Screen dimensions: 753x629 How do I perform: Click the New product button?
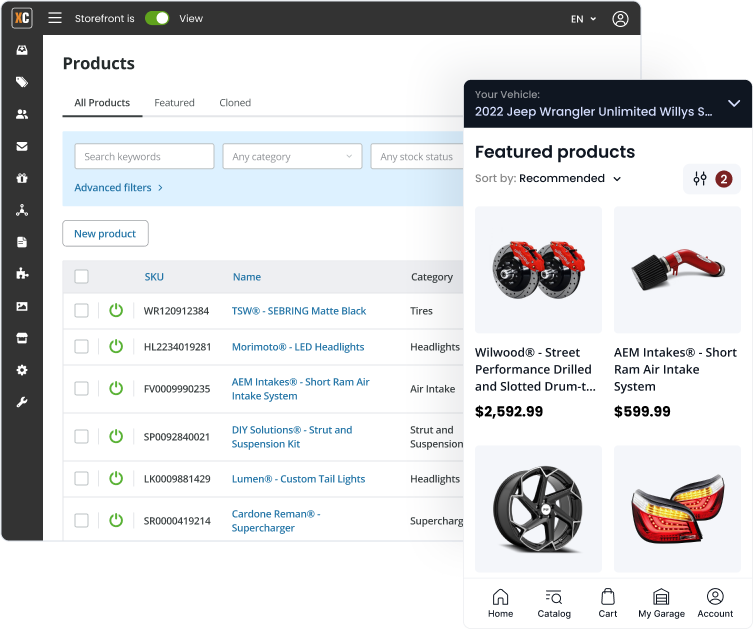pyautogui.click(x=105, y=233)
